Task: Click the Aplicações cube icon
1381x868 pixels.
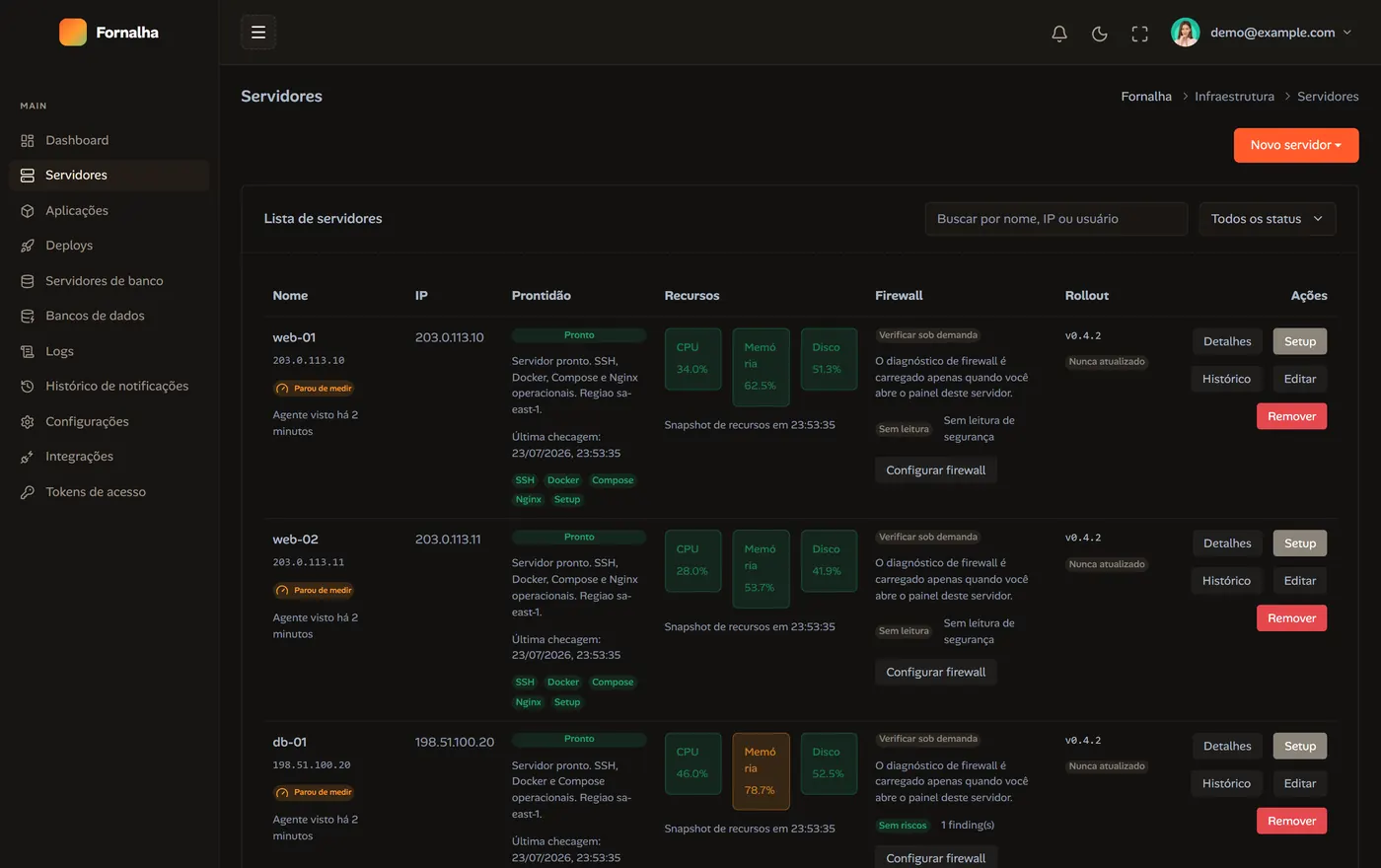Action: pos(28,211)
